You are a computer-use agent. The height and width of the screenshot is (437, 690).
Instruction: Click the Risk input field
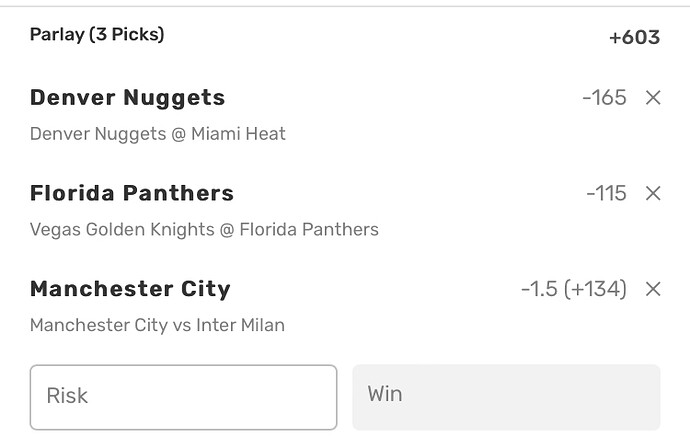(183, 396)
